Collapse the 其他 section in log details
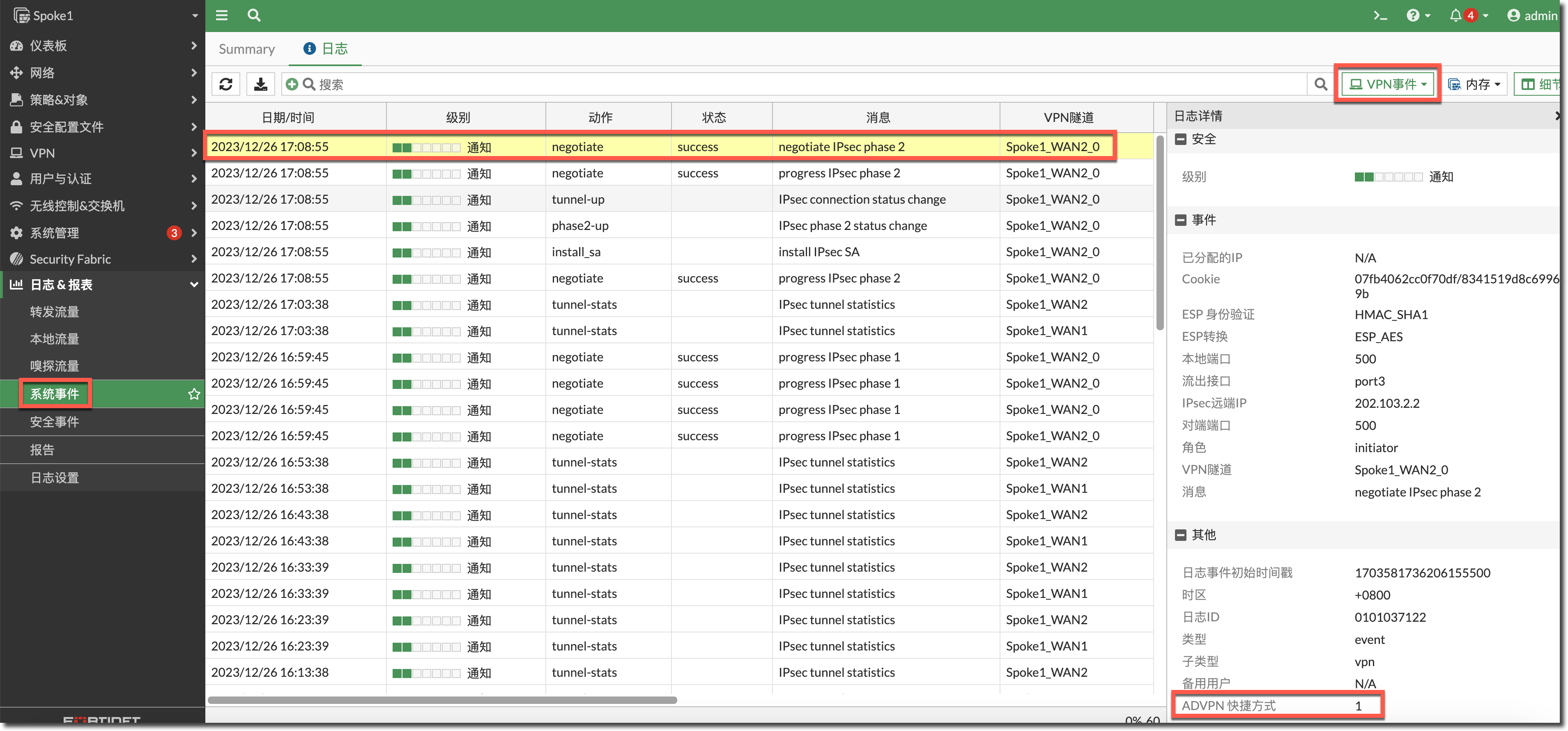Screen dimensions: 1568x731 [1180, 534]
